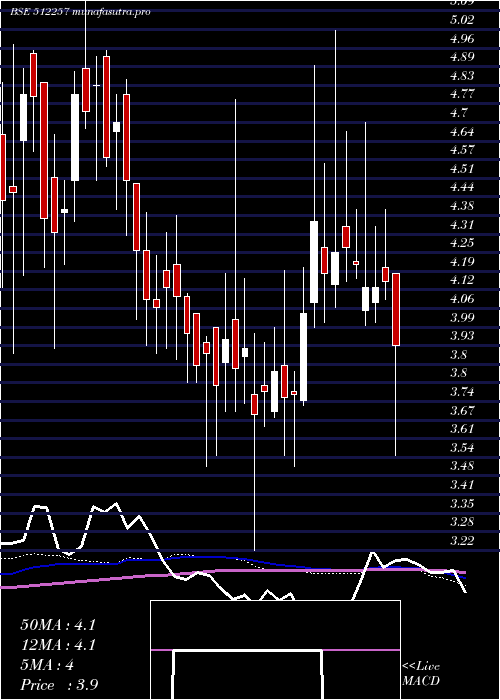The image size is (500, 700).
Task: Click the 4.83 price axis label
Action: 462,75
